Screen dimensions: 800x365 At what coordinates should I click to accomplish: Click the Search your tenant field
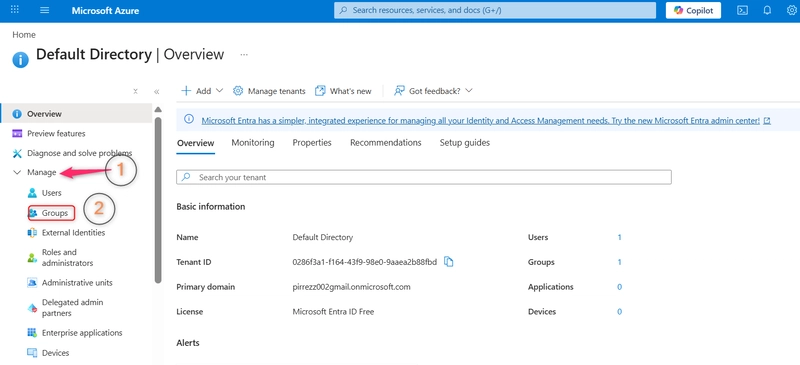[423, 177]
